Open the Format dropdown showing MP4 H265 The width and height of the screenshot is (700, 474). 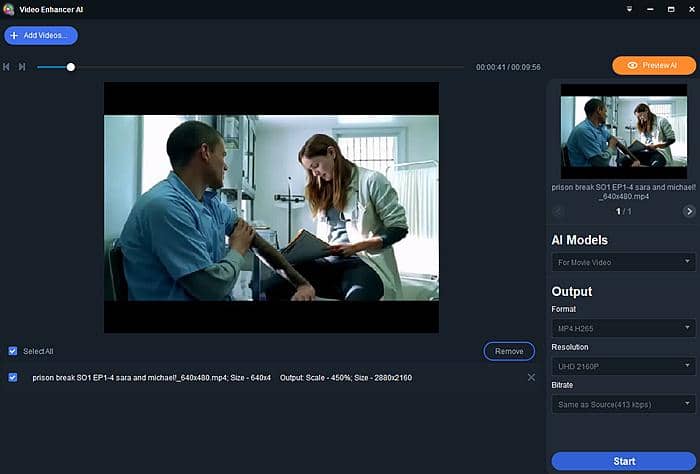pos(624,328)
